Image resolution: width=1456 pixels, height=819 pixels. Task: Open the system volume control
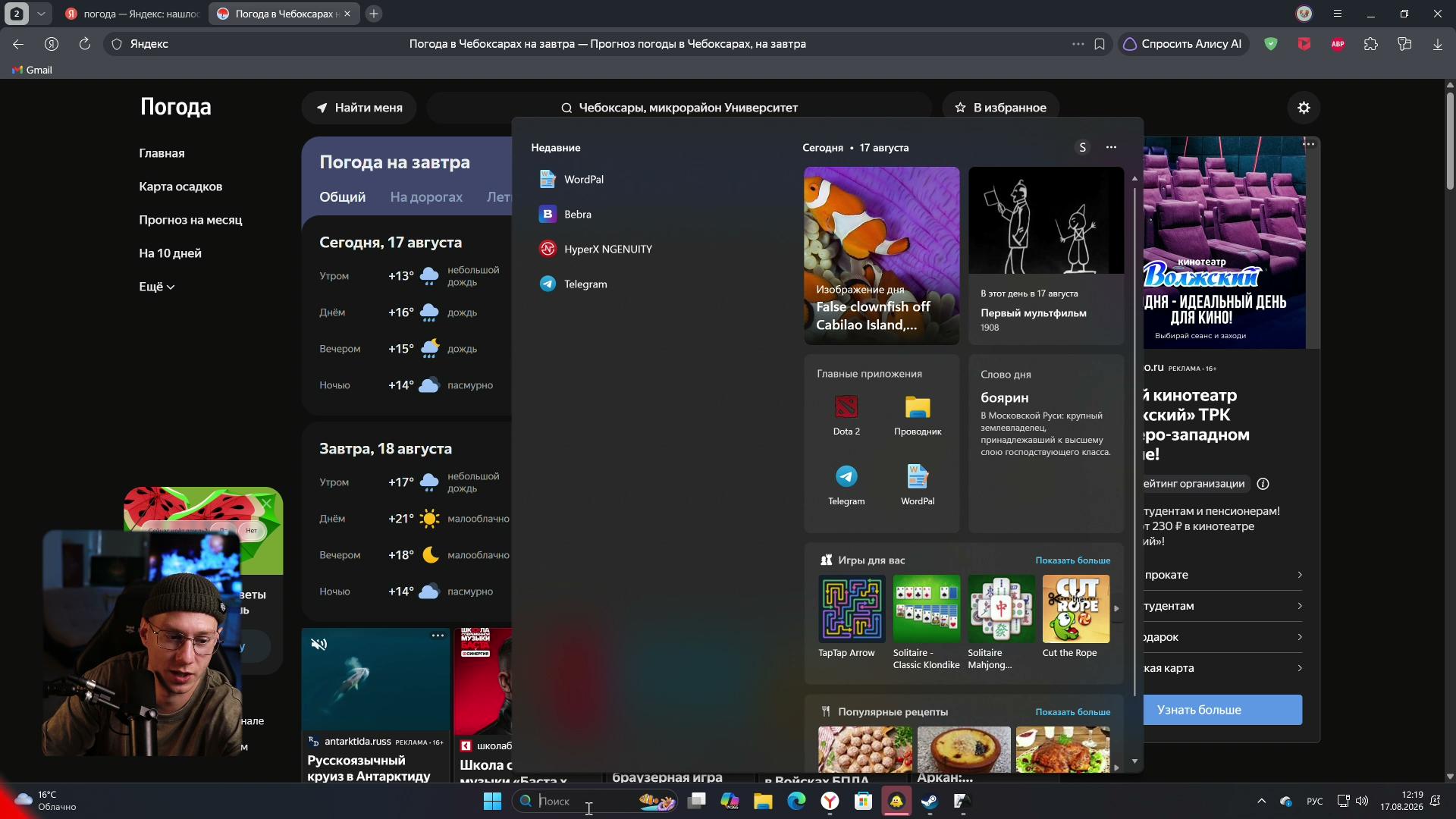[x=1362, y=801]
